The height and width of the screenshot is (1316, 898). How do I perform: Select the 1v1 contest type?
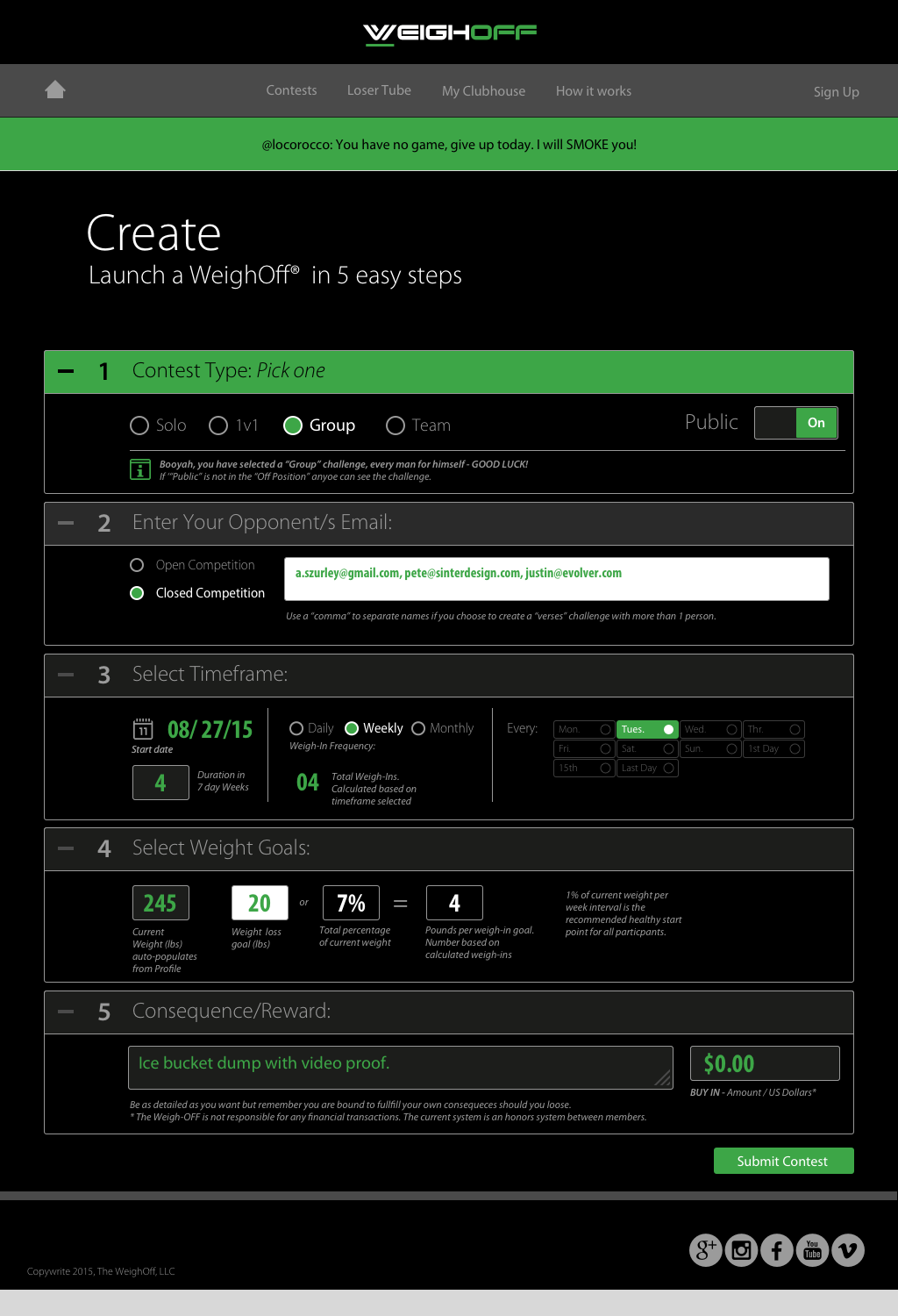218,426
